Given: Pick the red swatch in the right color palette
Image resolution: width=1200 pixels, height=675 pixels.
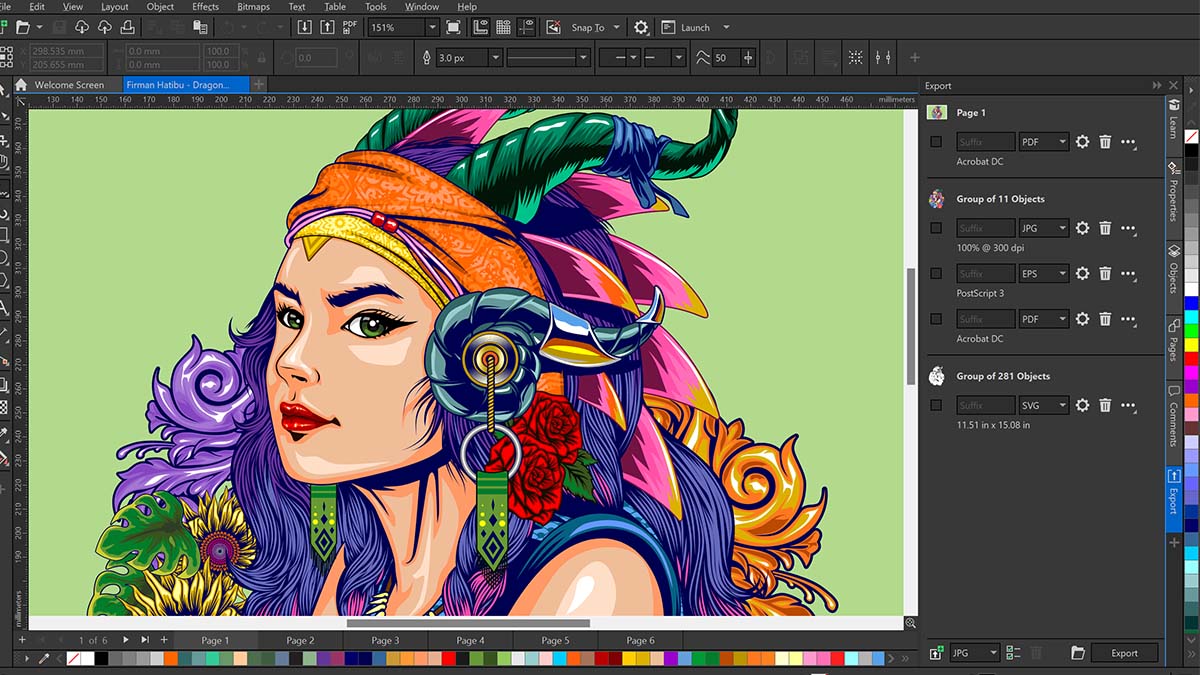Looking at the screenshot, I should 1191,358.
